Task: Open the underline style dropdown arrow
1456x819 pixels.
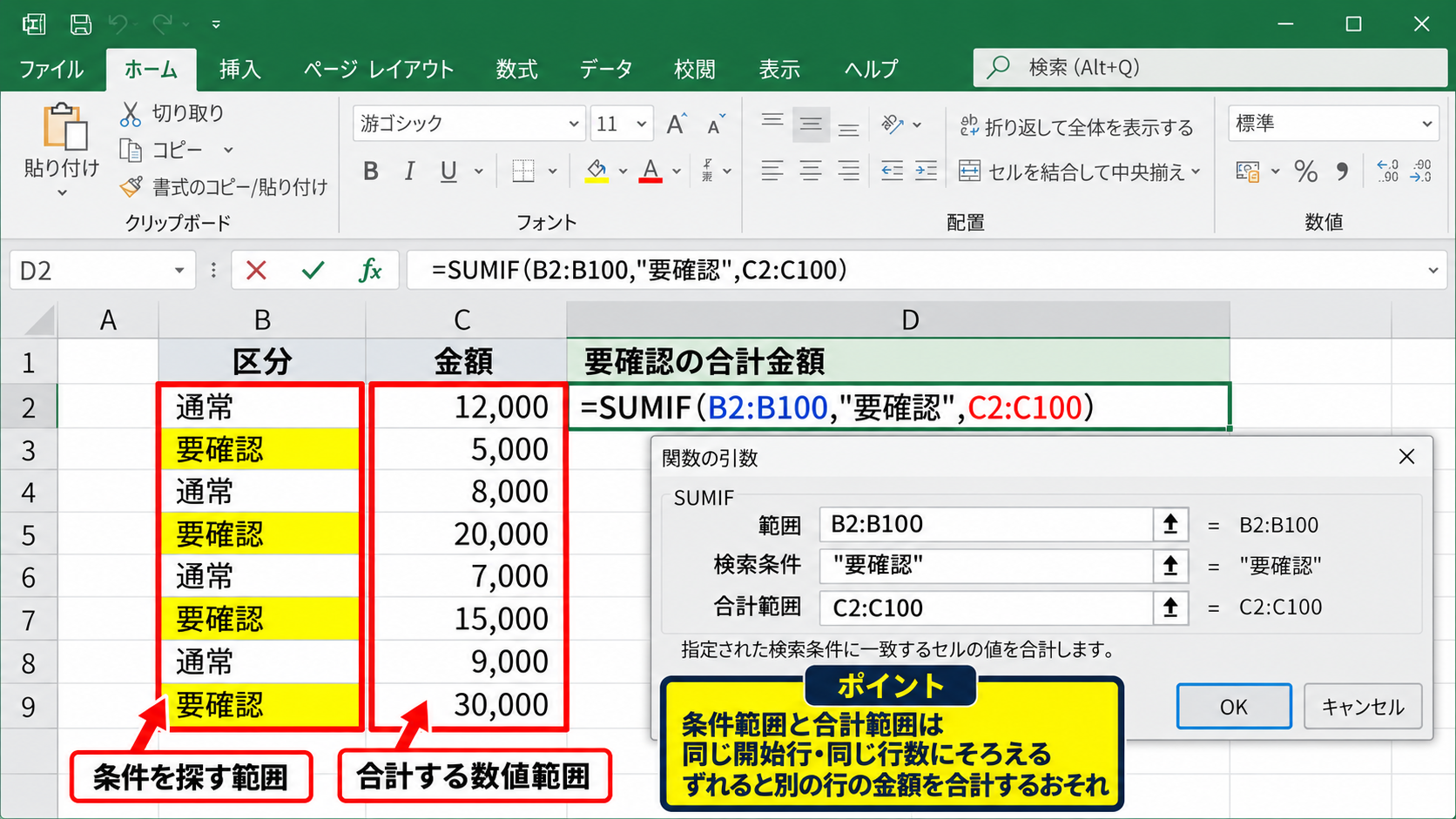Action: pyautogui.click(x=478, y=171)
